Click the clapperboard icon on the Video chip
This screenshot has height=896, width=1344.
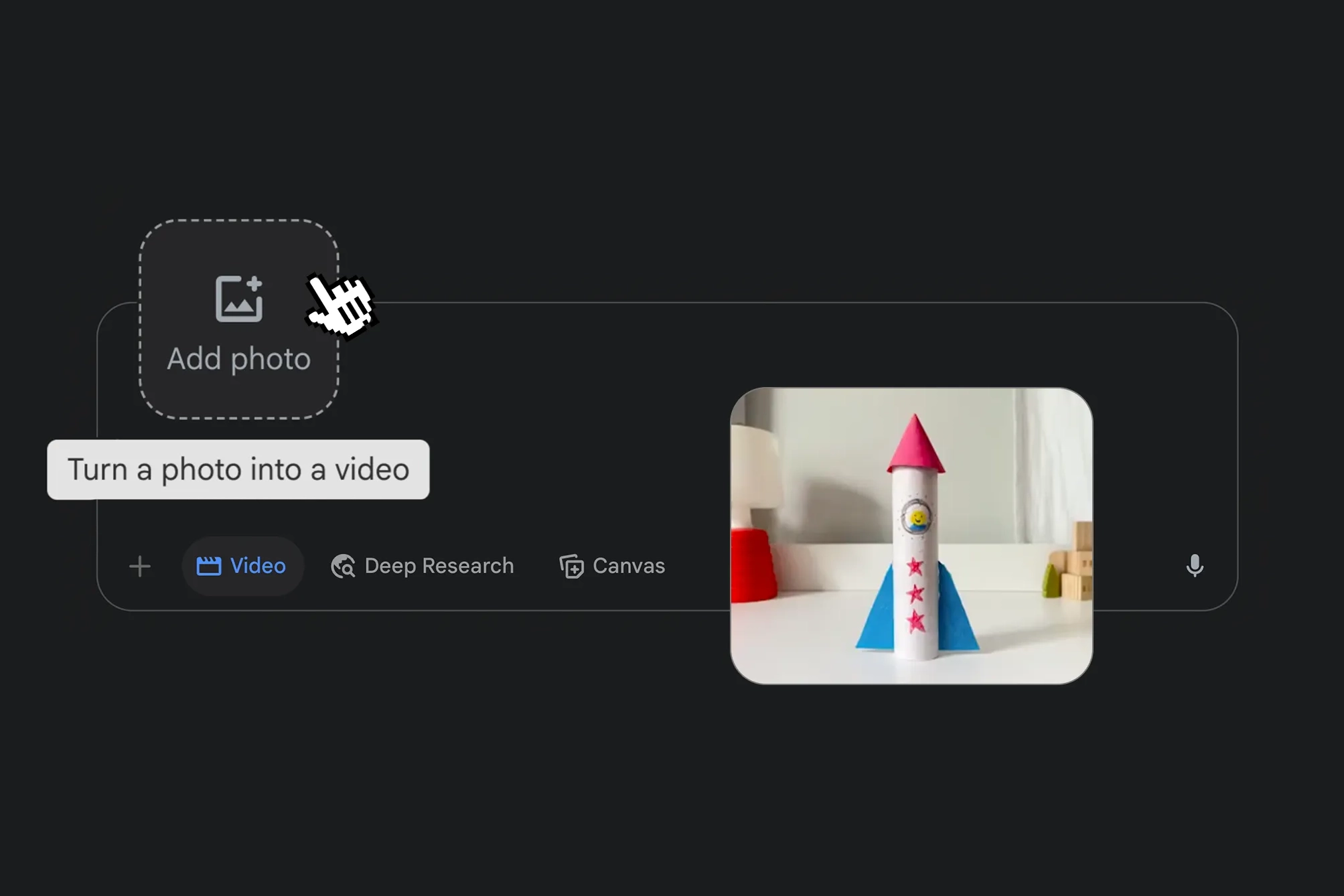coord(208,567)
